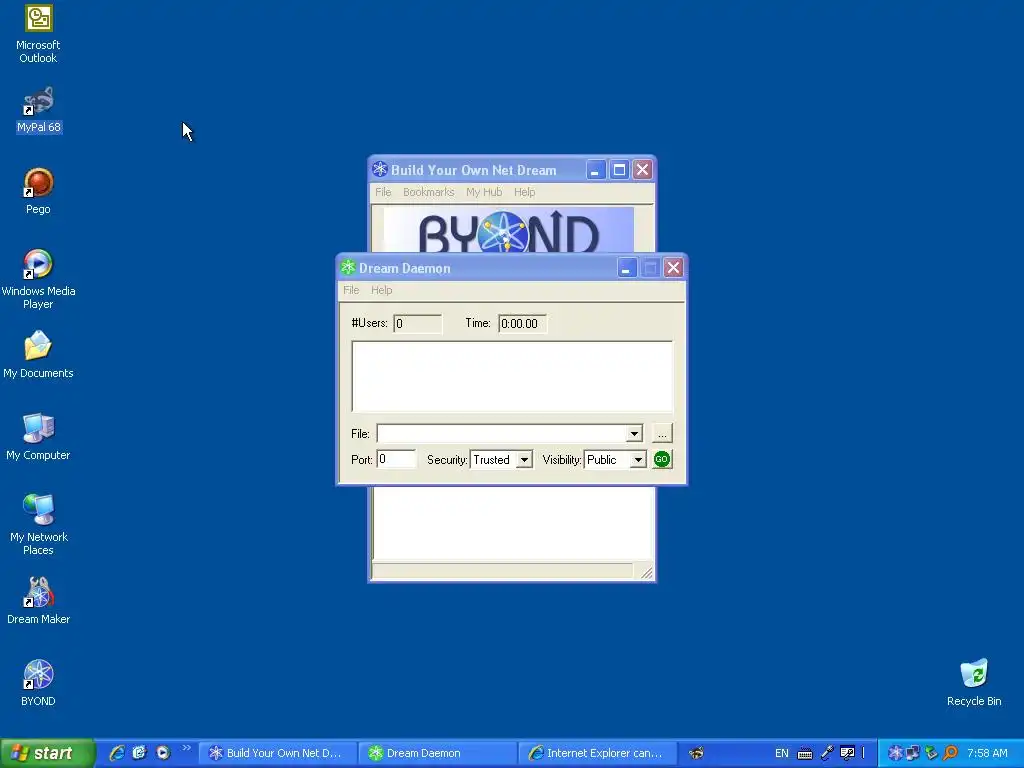The image size is (1024, 768).
Task: Open Help menu in Build Your Own Net Dream
Action: click(524, 192)
